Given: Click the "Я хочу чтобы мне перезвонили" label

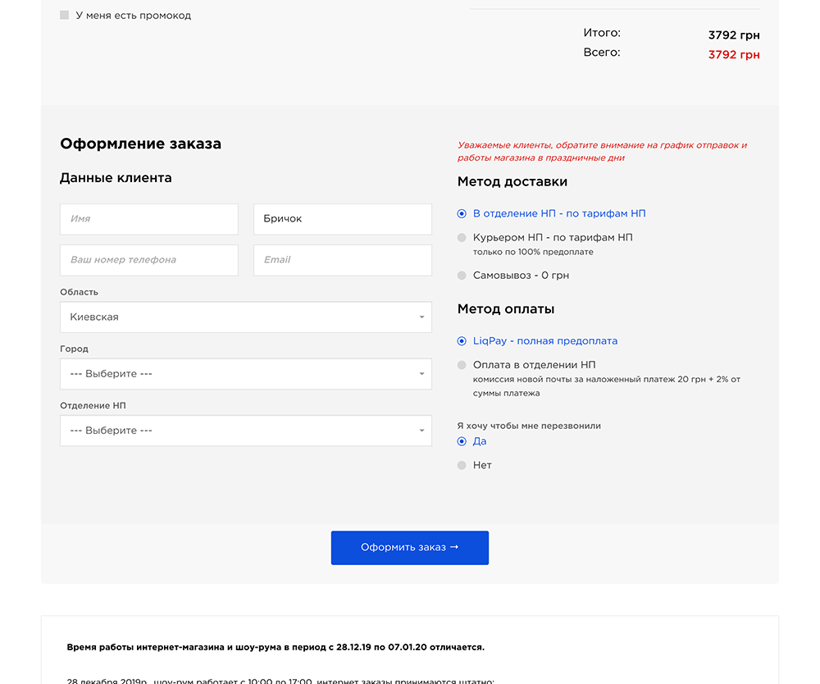Looking at the screenshot, I should pos(529,426).
